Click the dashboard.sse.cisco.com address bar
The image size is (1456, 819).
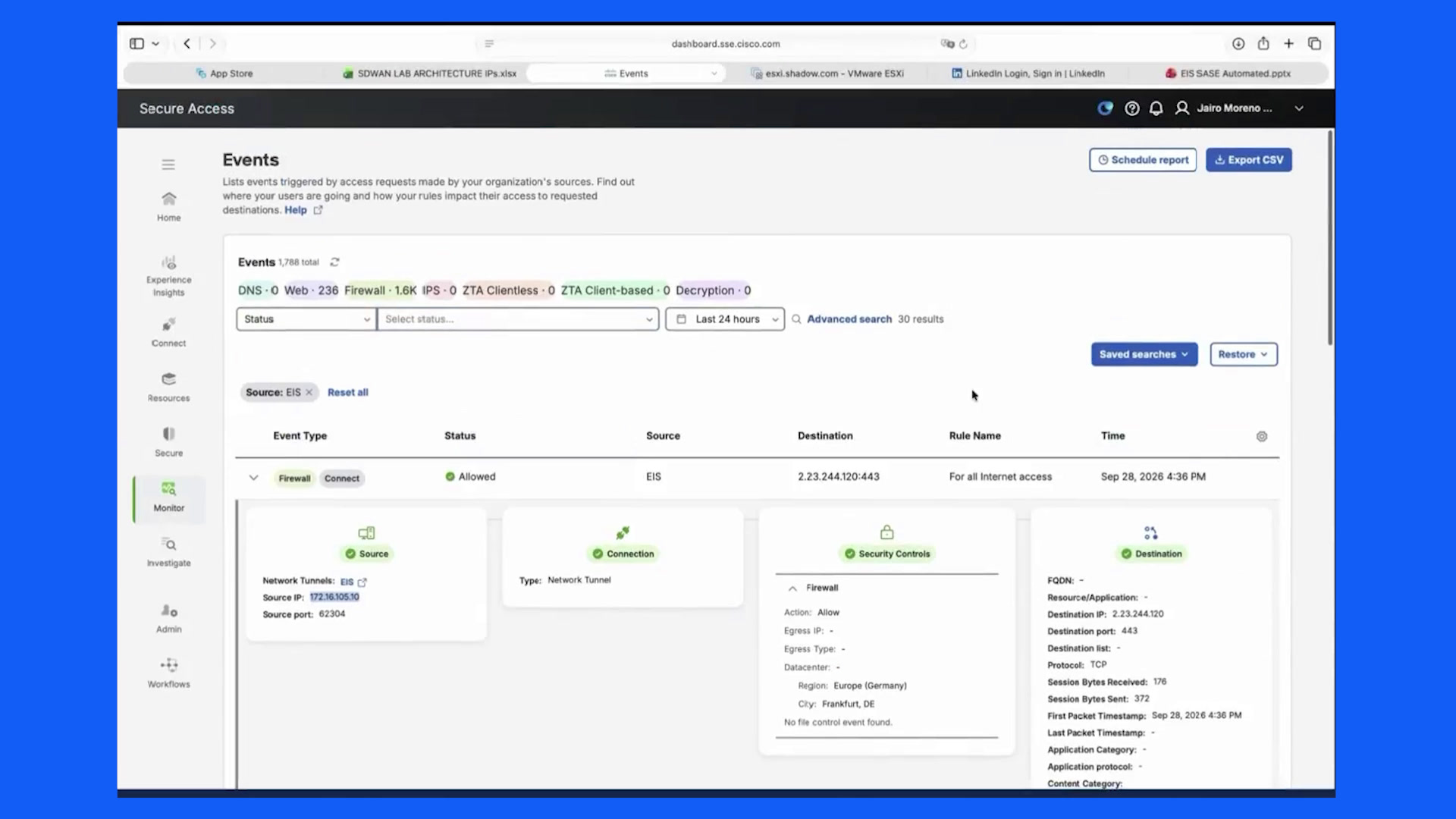(x=726, y=44)
